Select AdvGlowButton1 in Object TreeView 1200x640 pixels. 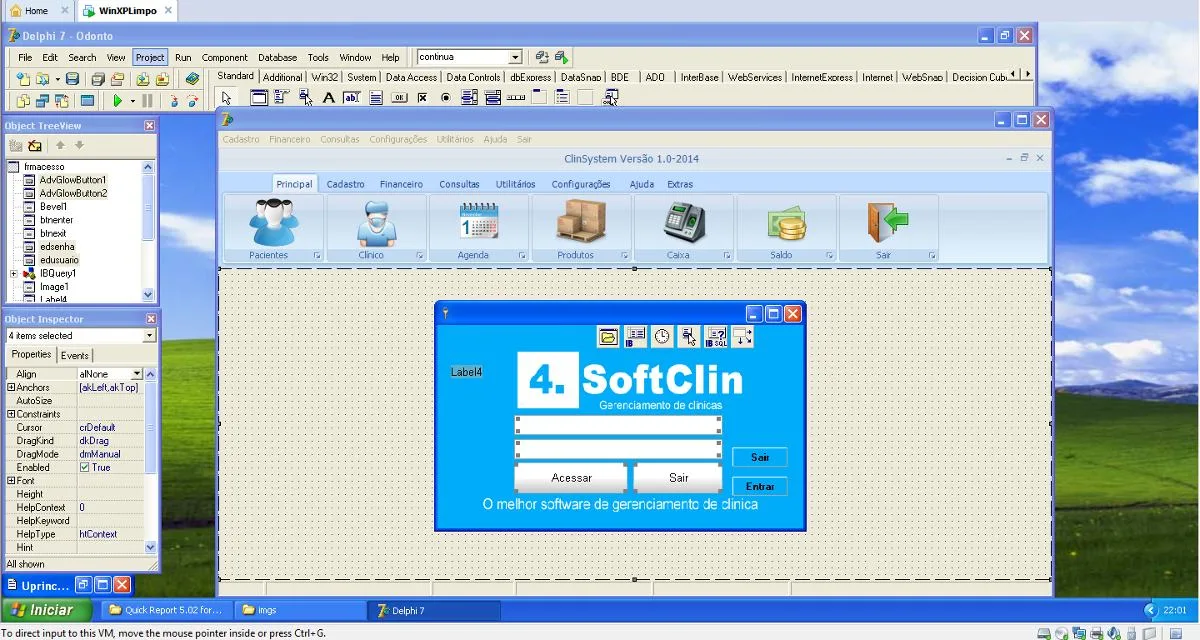[x=73, y=180]
